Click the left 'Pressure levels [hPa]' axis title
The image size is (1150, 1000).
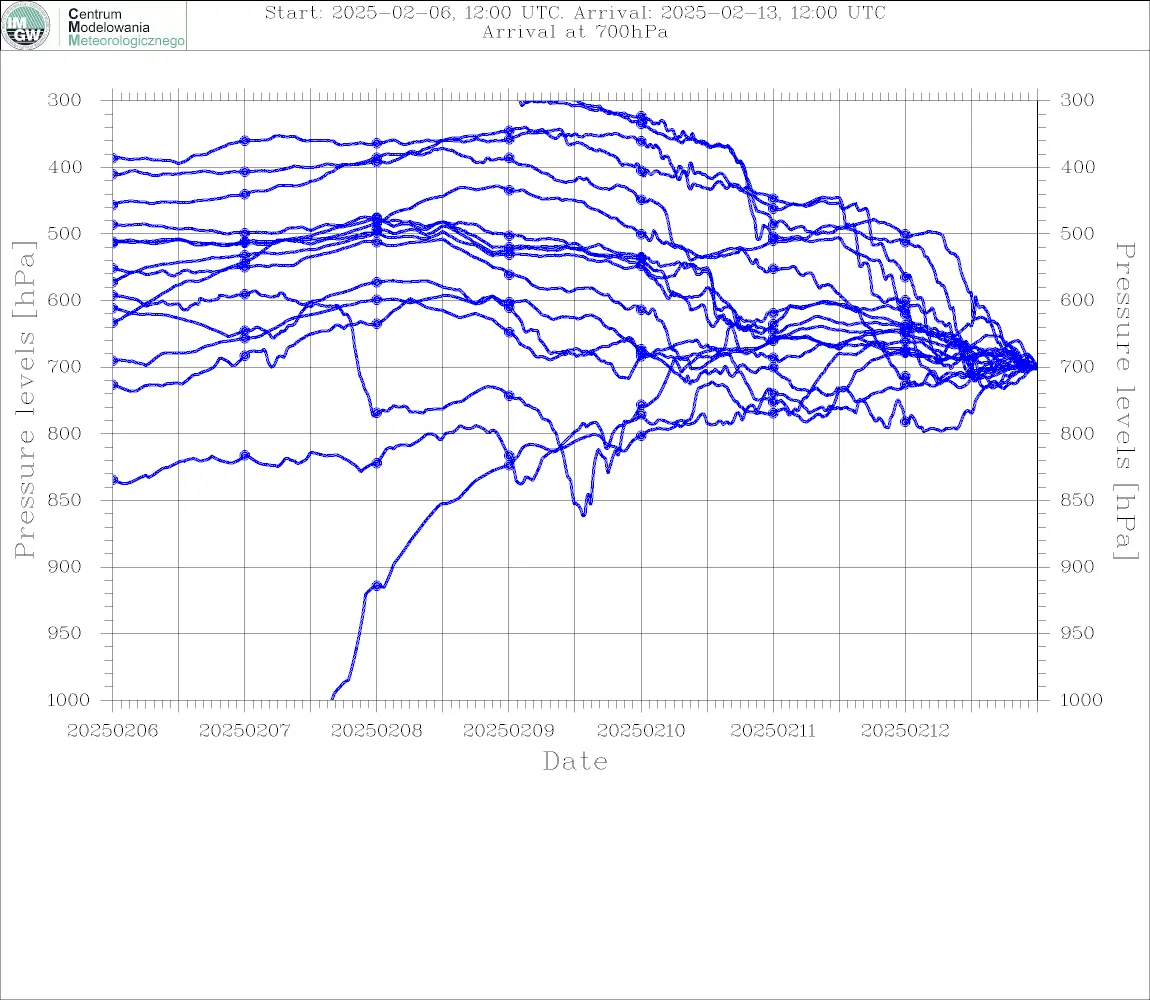click(x=24, y=400)
